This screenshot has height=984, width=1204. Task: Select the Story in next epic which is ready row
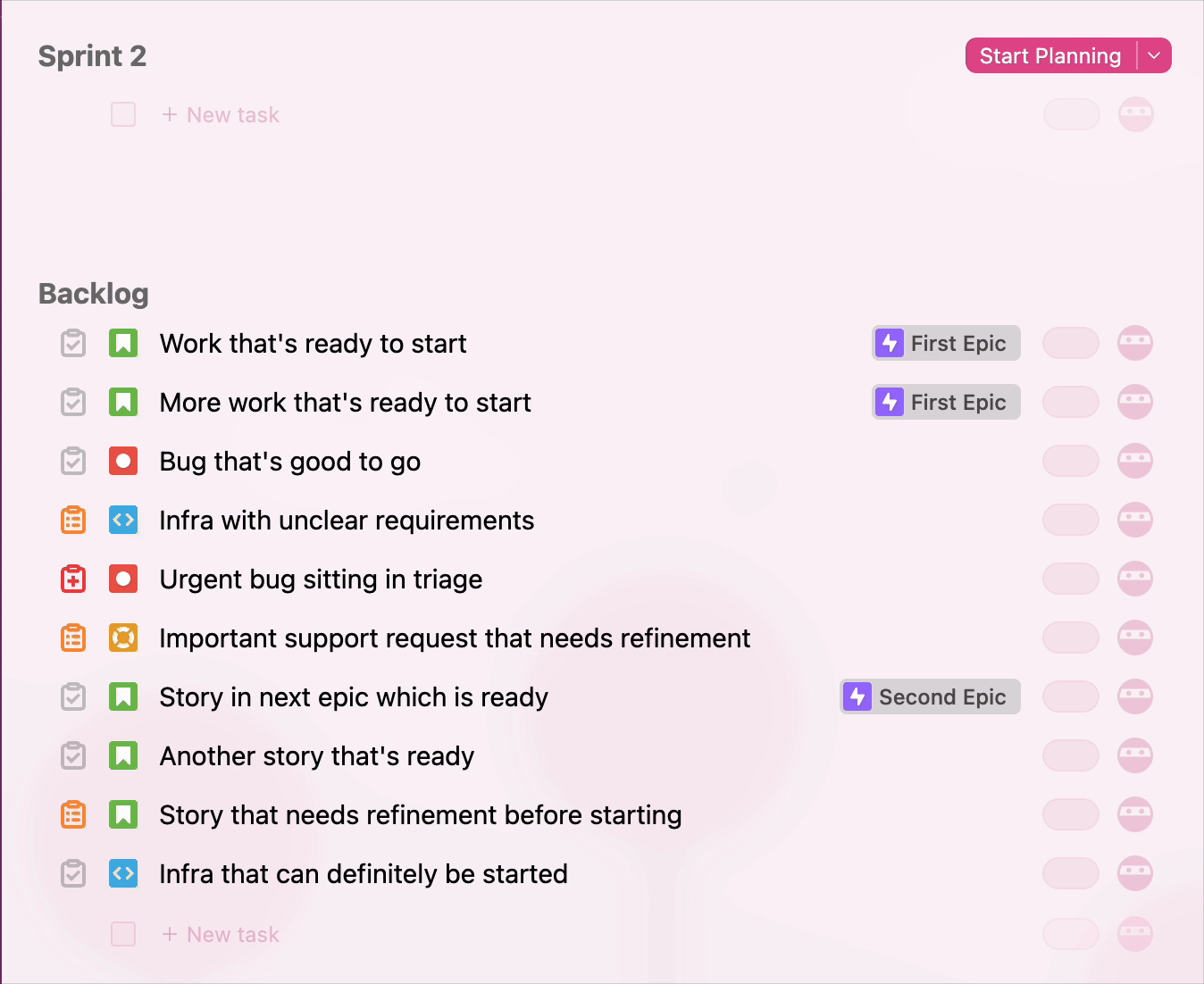coord(354,697)
